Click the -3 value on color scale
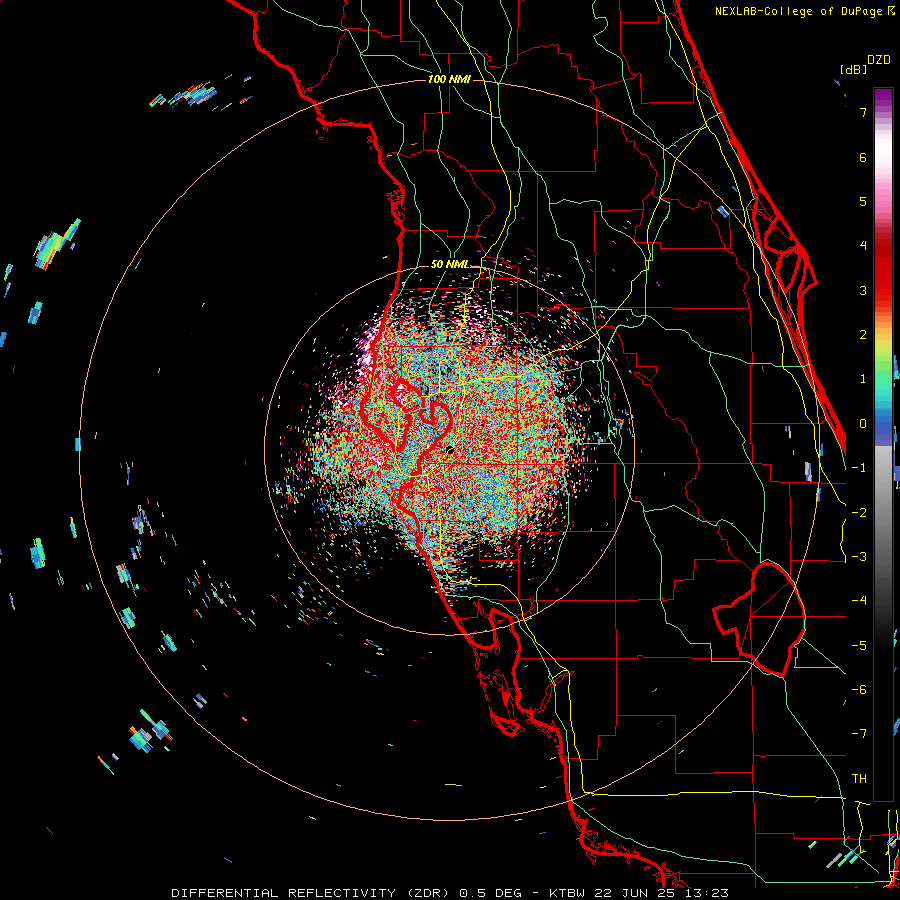The width and height of the screenshot is (900, 900). click(x=859, y=557)
